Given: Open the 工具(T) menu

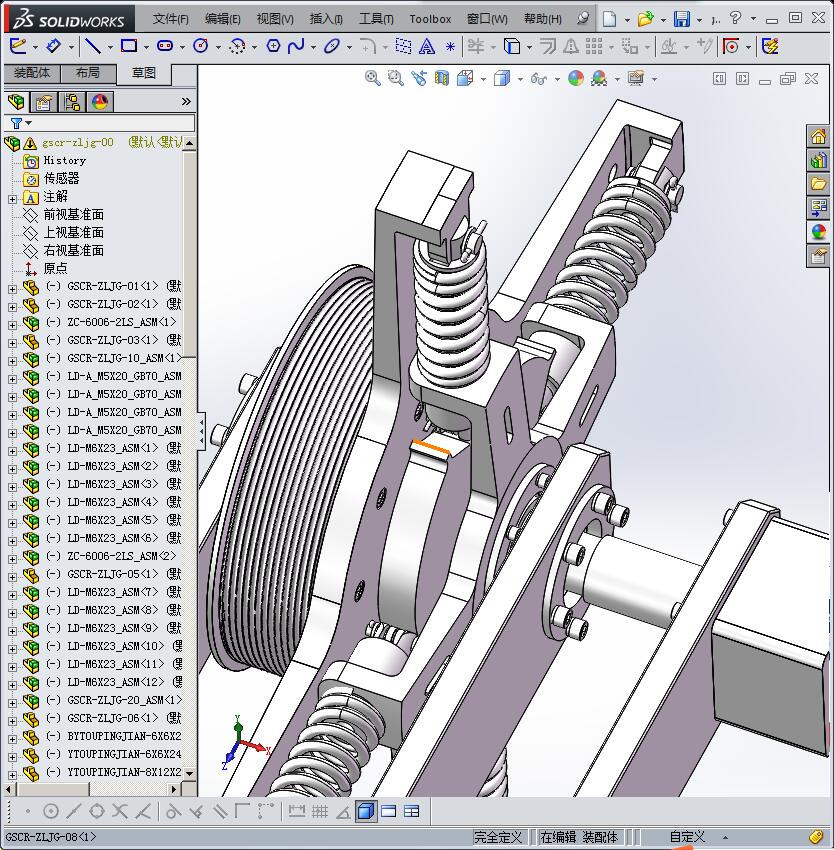Looking at the screenshot, I should pos(376,19).
